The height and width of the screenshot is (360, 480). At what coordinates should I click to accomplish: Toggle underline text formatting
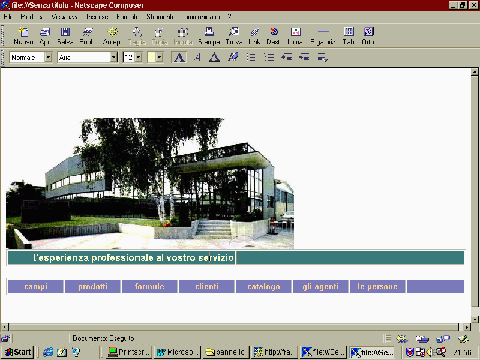coord(214,57)
